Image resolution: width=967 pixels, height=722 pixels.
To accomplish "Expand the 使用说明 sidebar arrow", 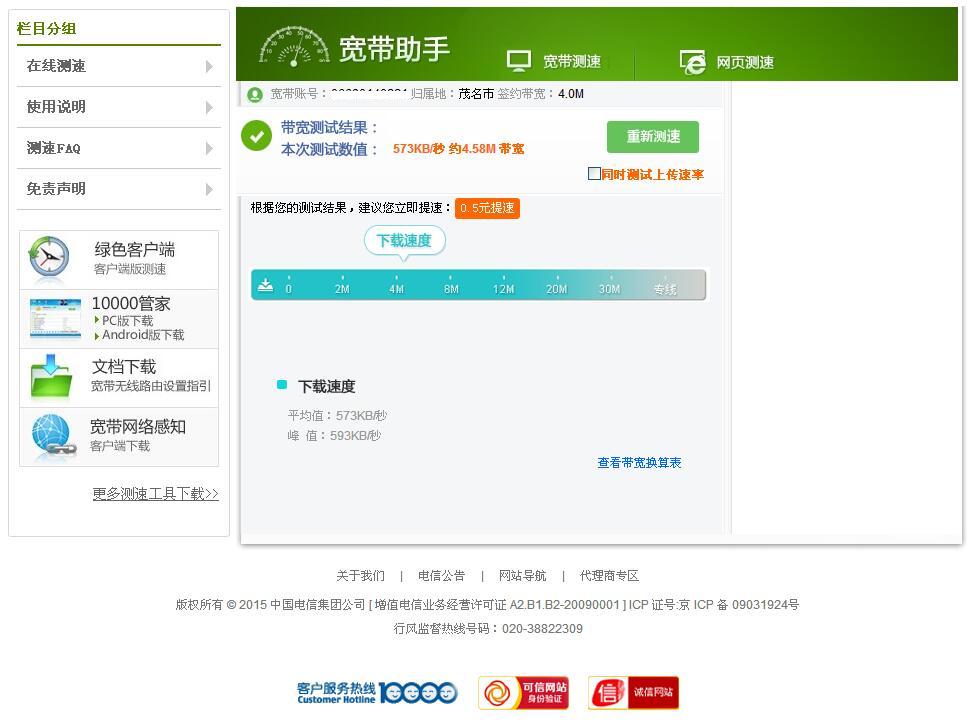I will [x=209, y=107].
